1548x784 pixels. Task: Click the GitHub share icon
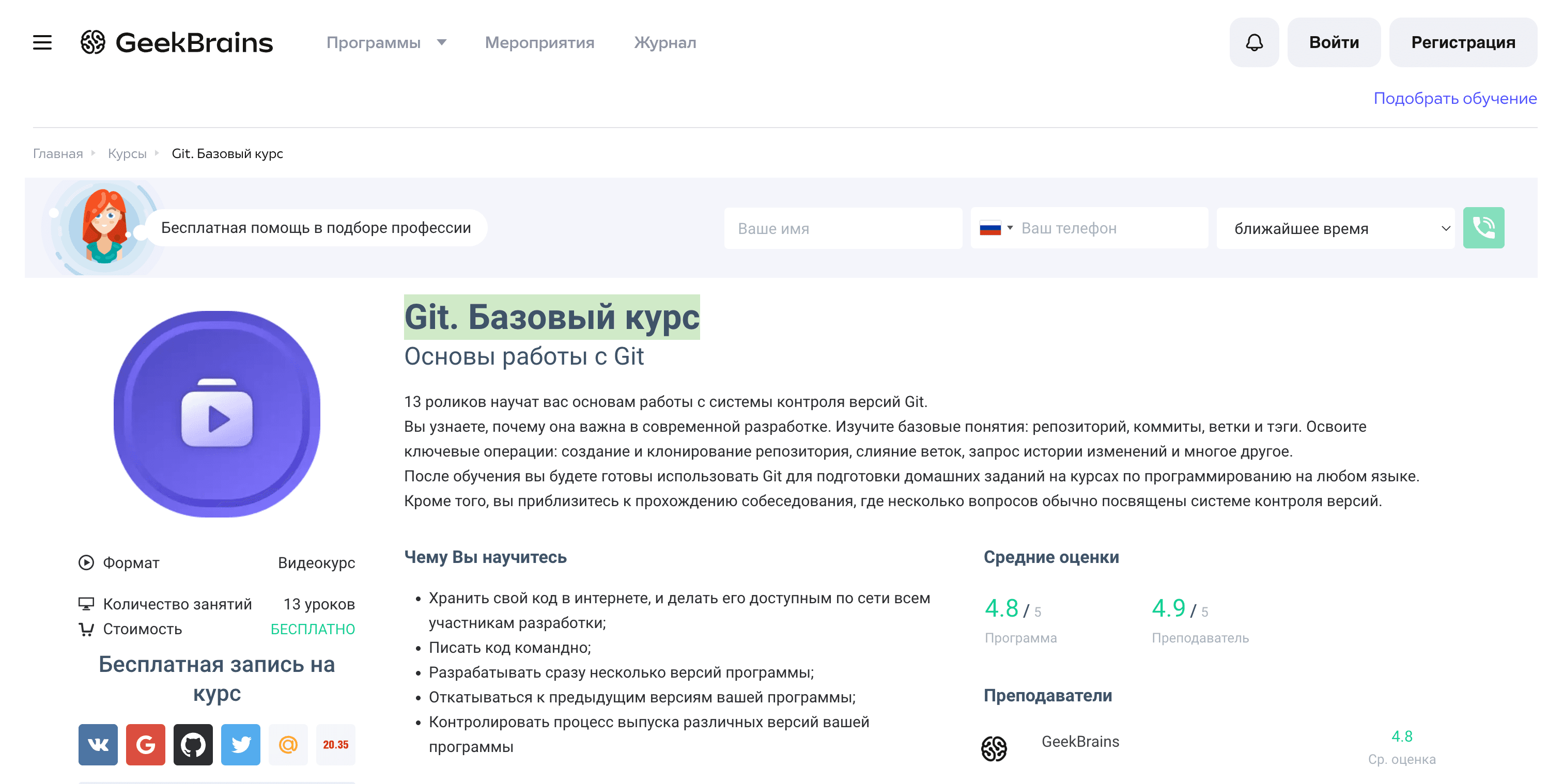[193, 744]
